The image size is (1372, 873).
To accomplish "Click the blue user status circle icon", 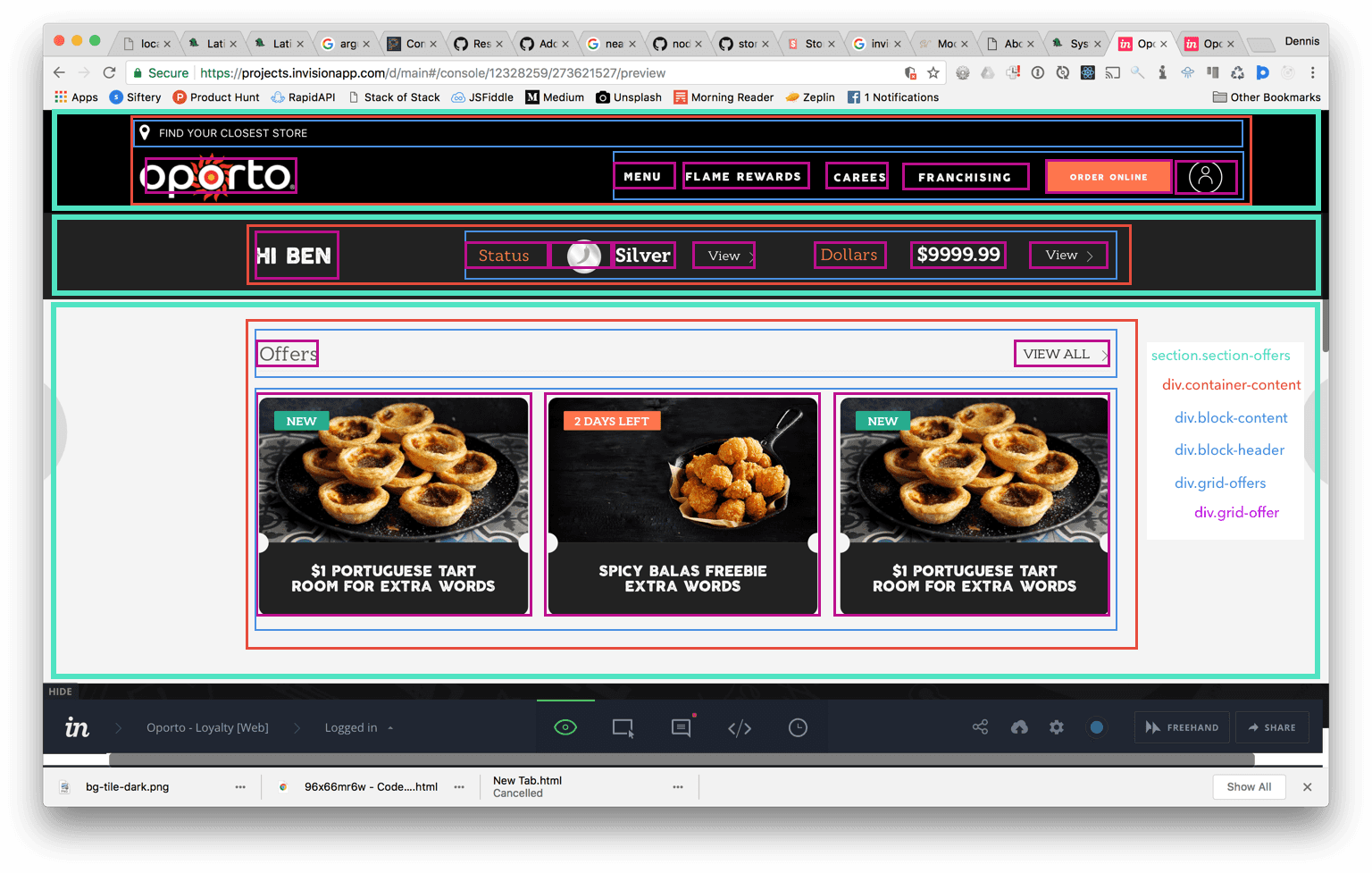I will [x=1097, y=727].
